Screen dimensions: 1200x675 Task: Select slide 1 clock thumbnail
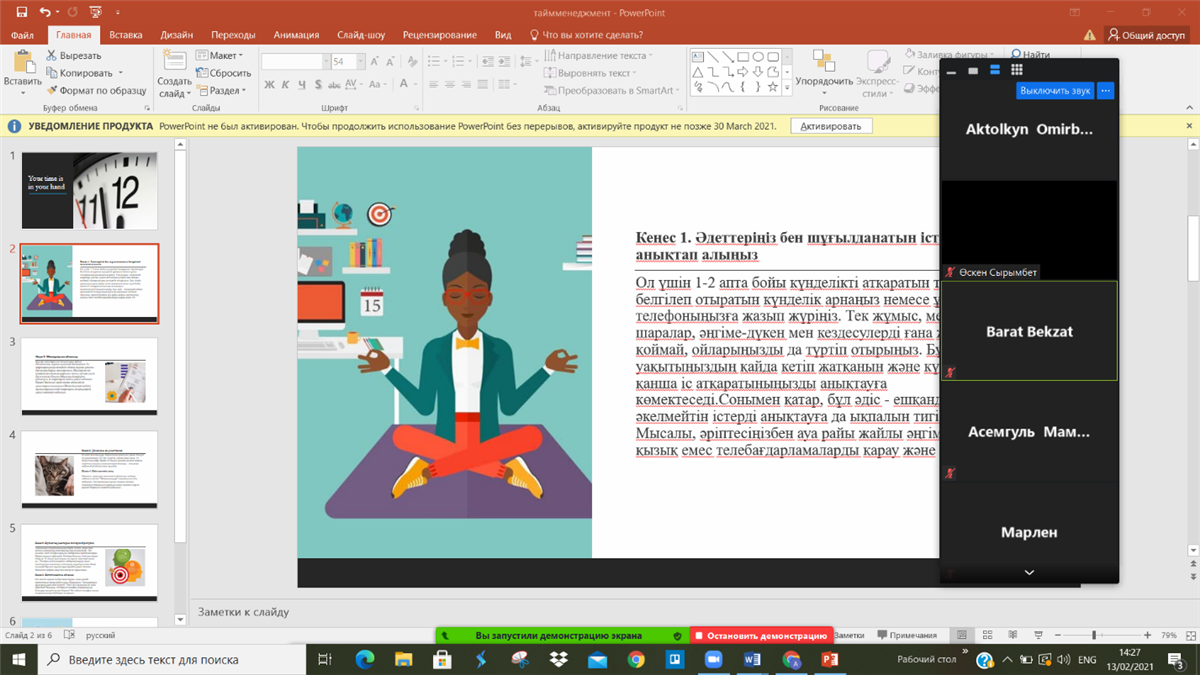(90, 191)
